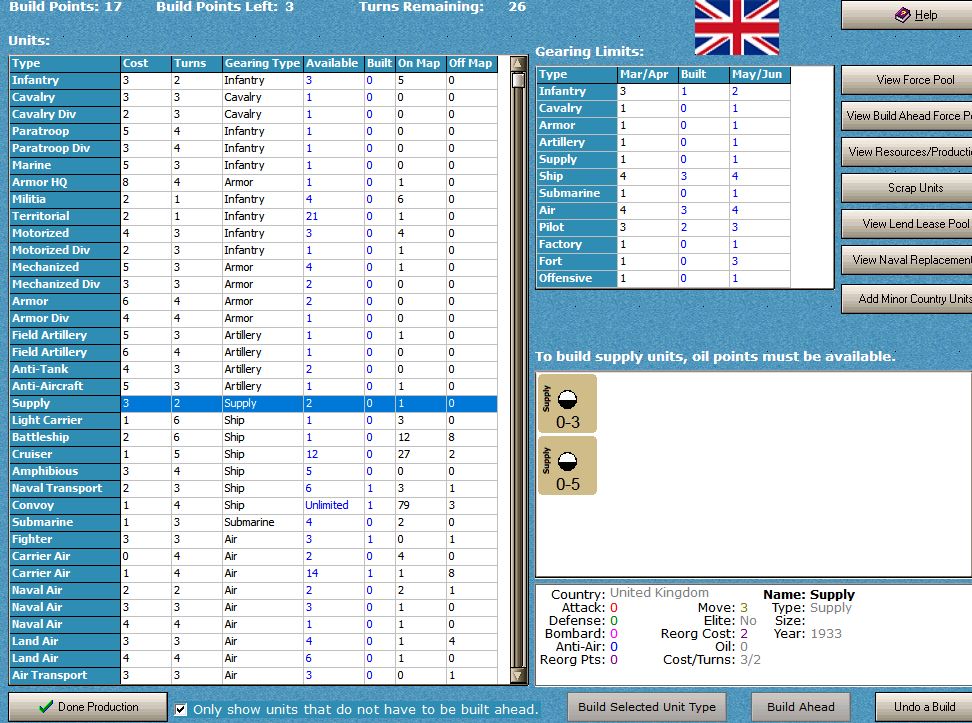
Task: Click Fort row in Gearing Limits
Action: [x=663, y=261]
